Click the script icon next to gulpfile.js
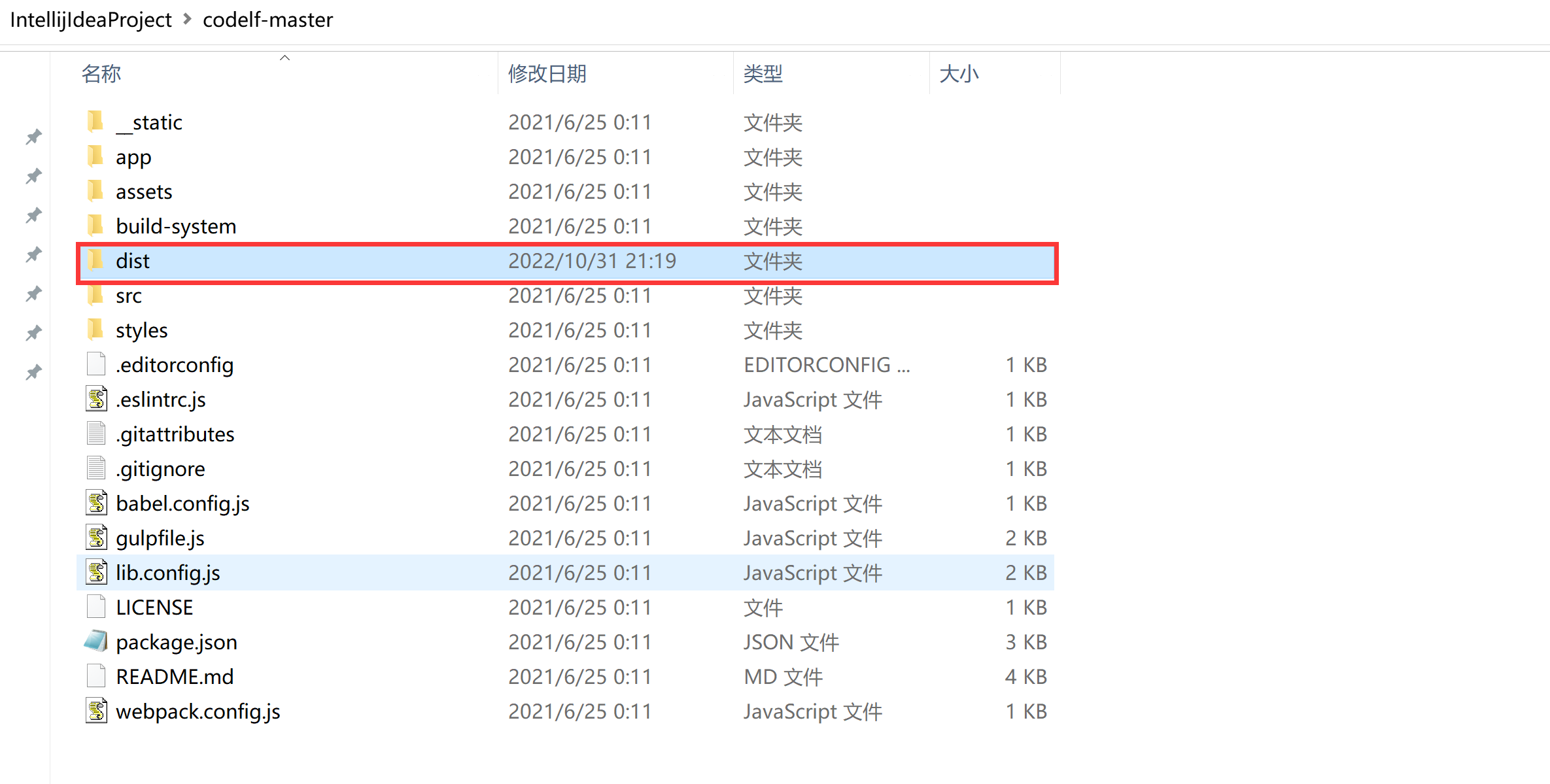 pyautogui.click(x=96, y=537)
